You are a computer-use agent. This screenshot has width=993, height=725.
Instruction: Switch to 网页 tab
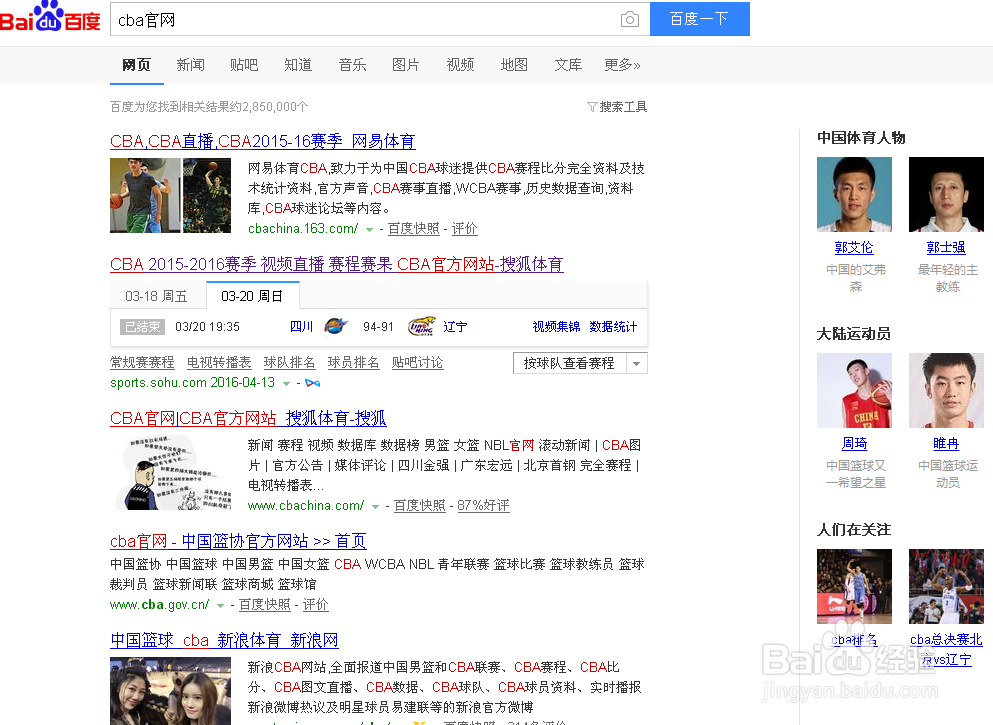(137, 65)
